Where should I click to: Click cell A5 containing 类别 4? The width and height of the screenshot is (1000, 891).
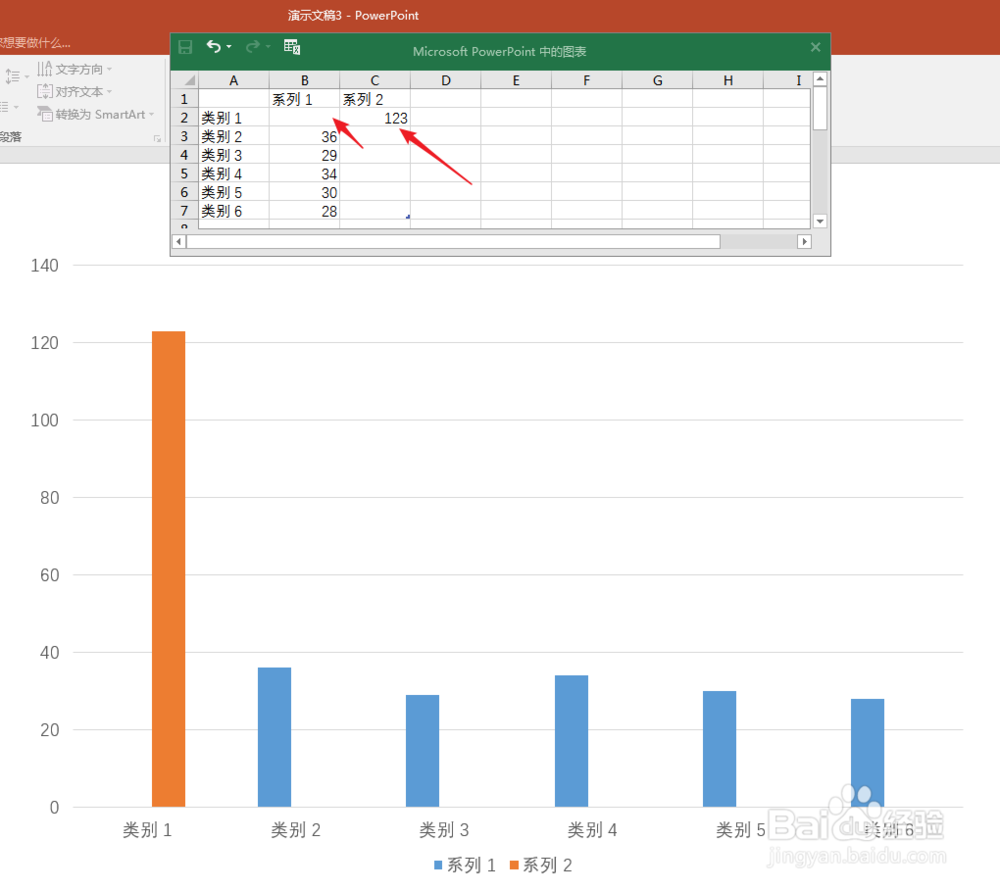coord(233,173)
